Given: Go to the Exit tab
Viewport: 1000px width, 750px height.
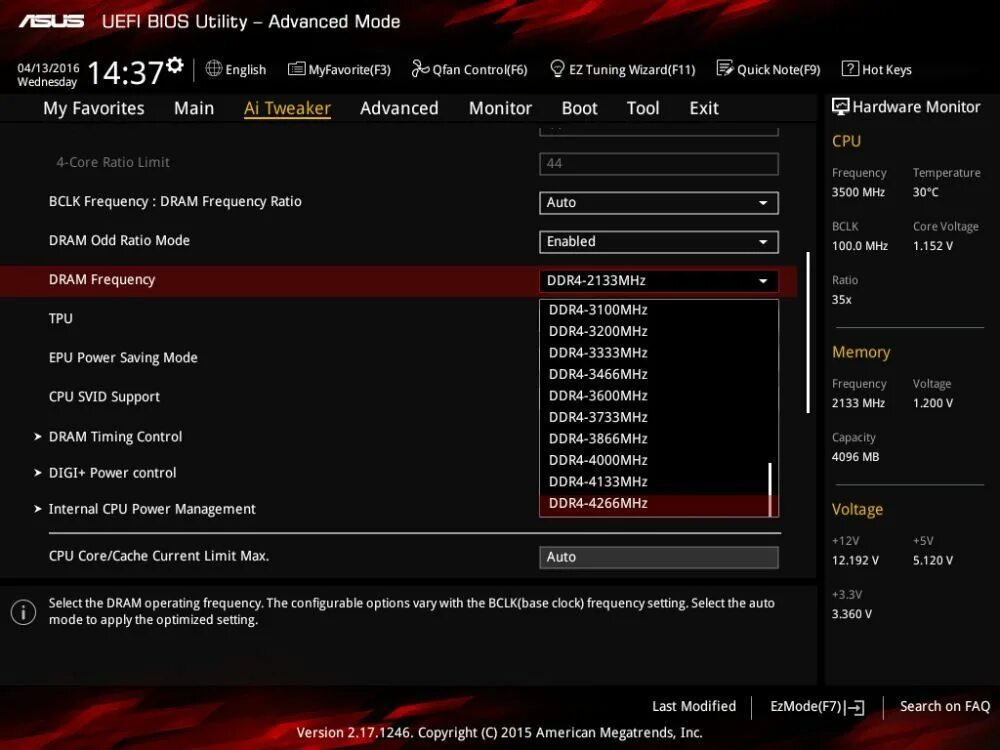Looking at the screenshot, I should point(704,108).
